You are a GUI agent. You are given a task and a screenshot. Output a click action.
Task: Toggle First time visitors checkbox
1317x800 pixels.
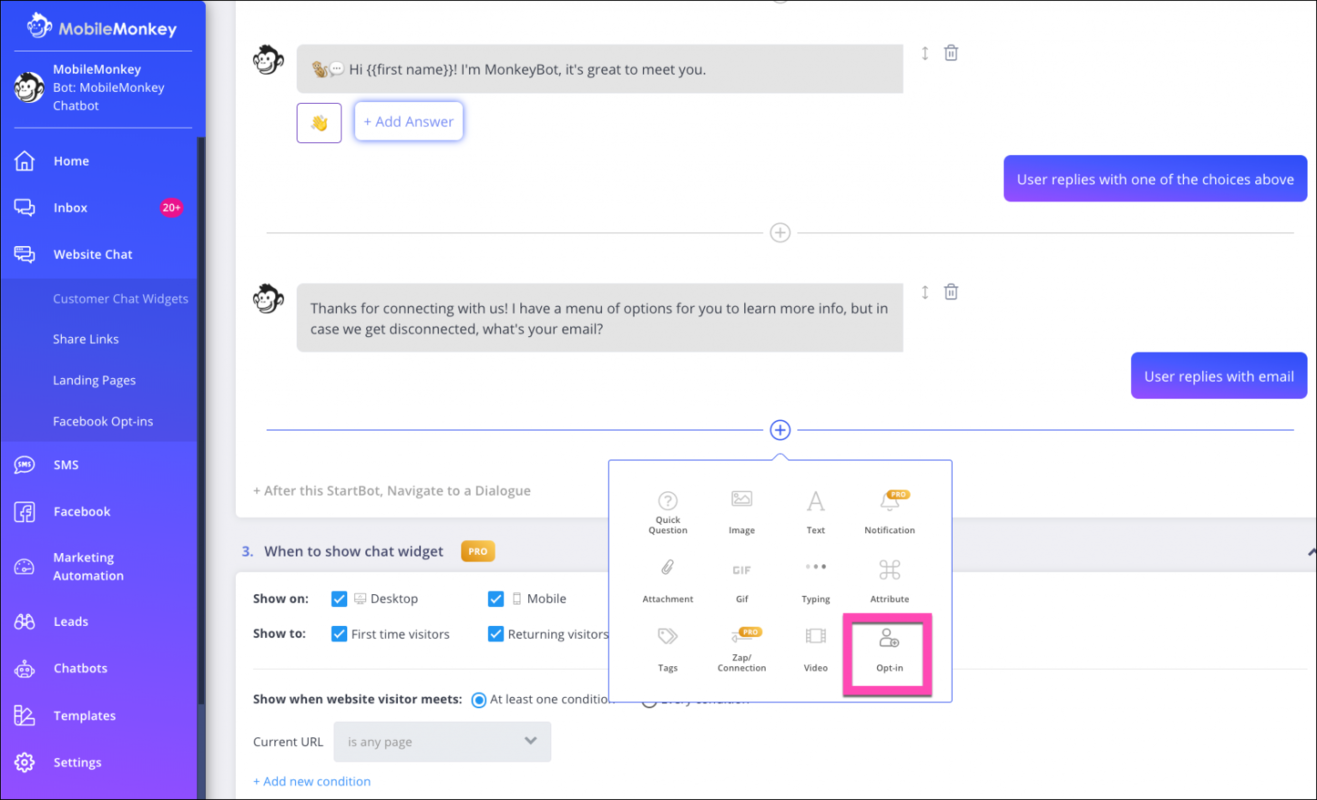339,634
